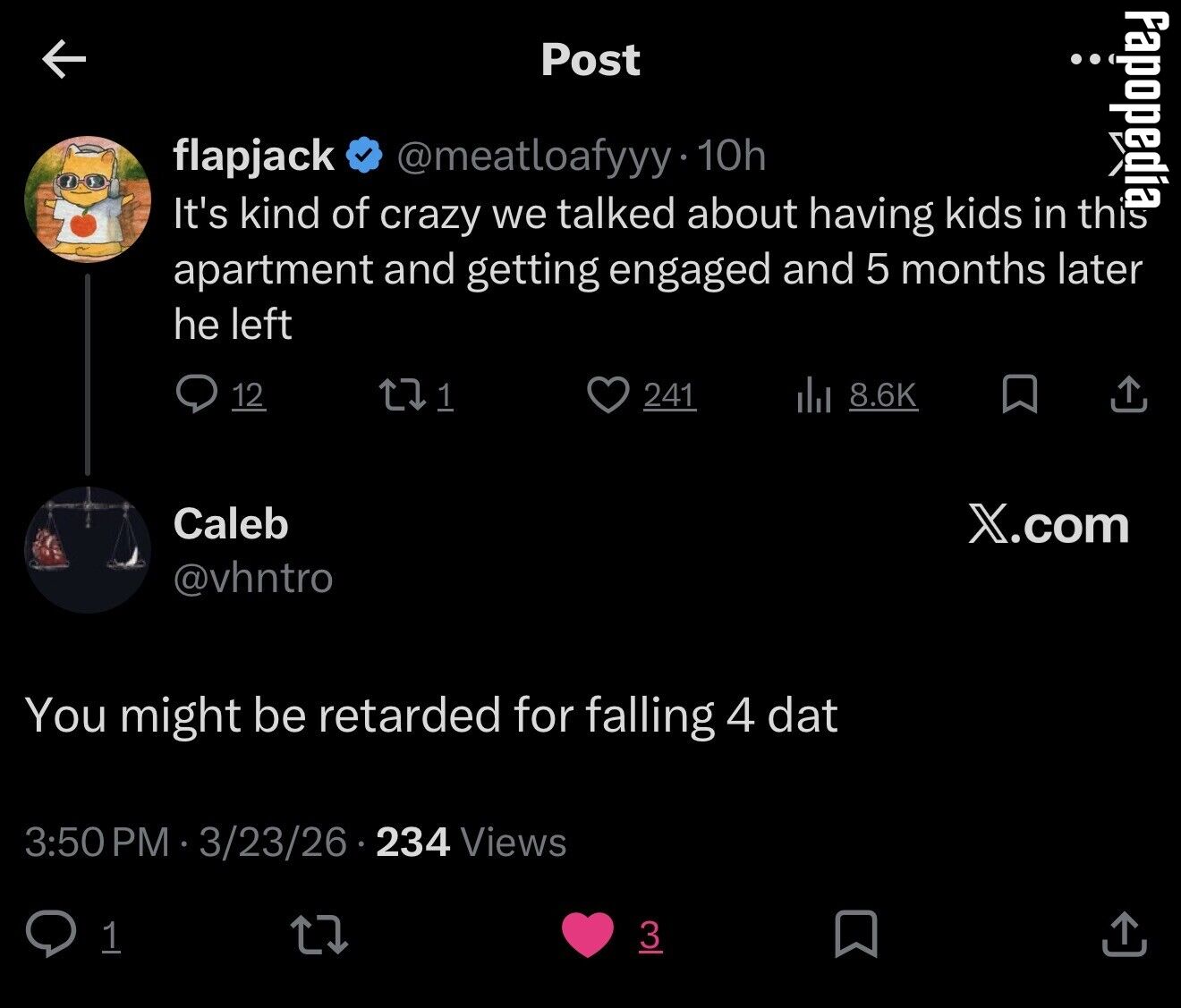The width and height of the screenshot is (1181, 1008).
Task: Open the three-dot more options menu
Action: 1092,60
